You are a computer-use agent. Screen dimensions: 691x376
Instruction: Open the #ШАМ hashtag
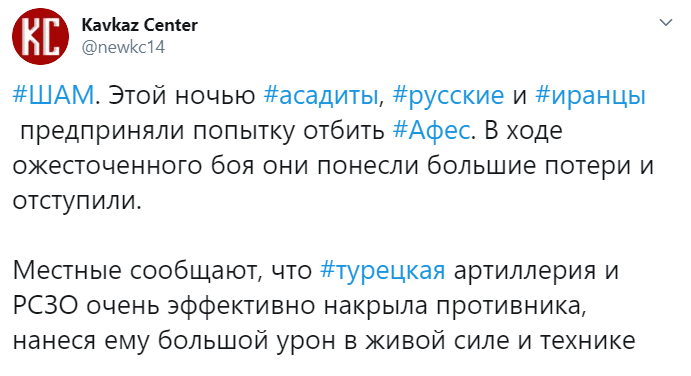tap(53, 95)
